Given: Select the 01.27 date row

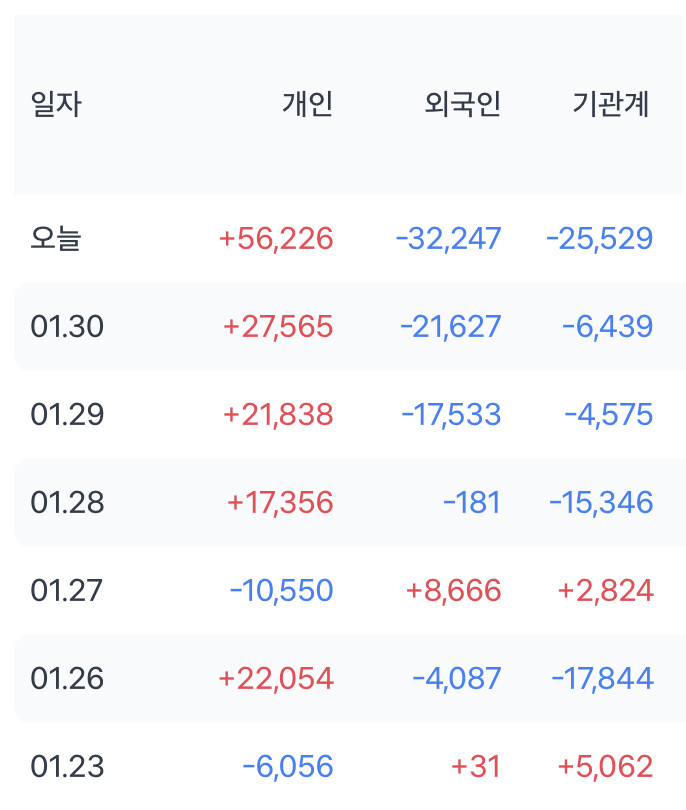Looking at the screenshot, I should (67, 591).
